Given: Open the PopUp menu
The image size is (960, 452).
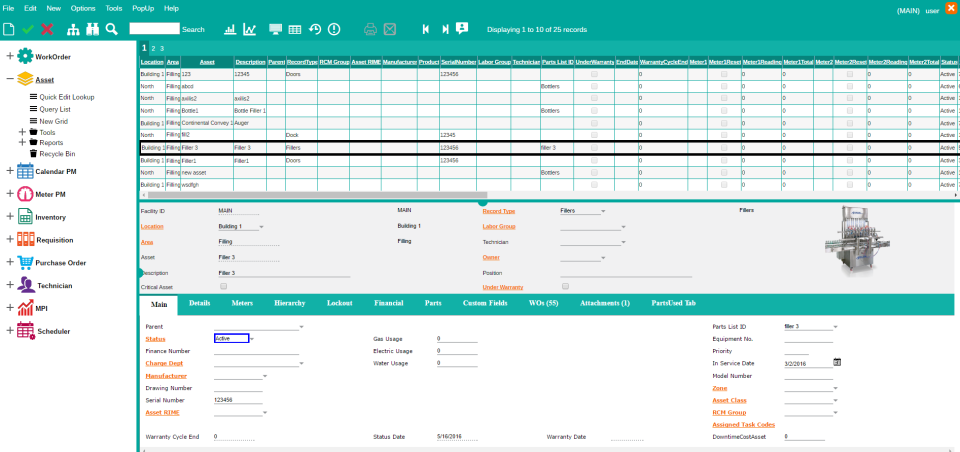Looking at the screenshot, I should tap(143, 9).
